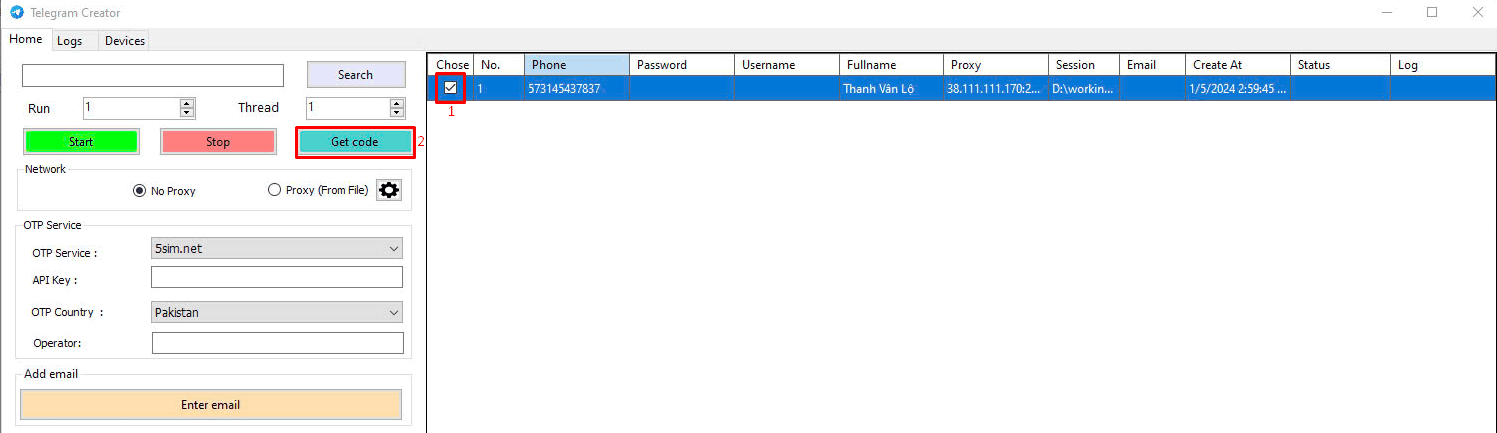Focus the API Key input field
Image resolution: width=1497 pixels, height=433 pixels.
(x=277, y=277)
